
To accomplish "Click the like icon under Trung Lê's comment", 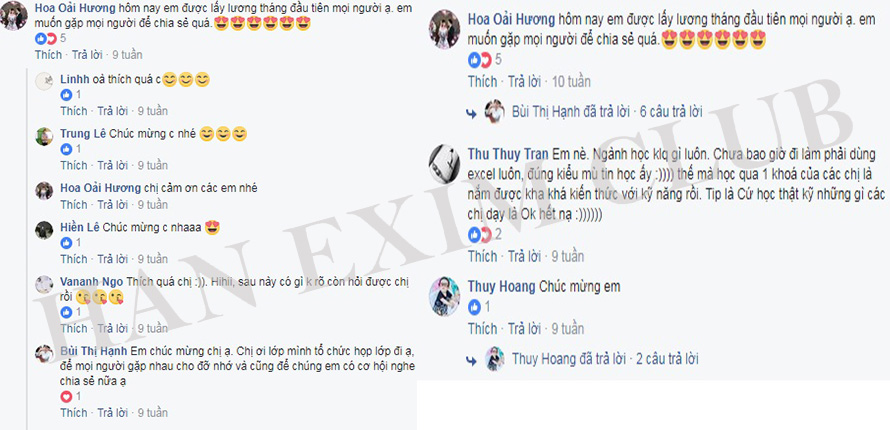I will coord(66,149).
